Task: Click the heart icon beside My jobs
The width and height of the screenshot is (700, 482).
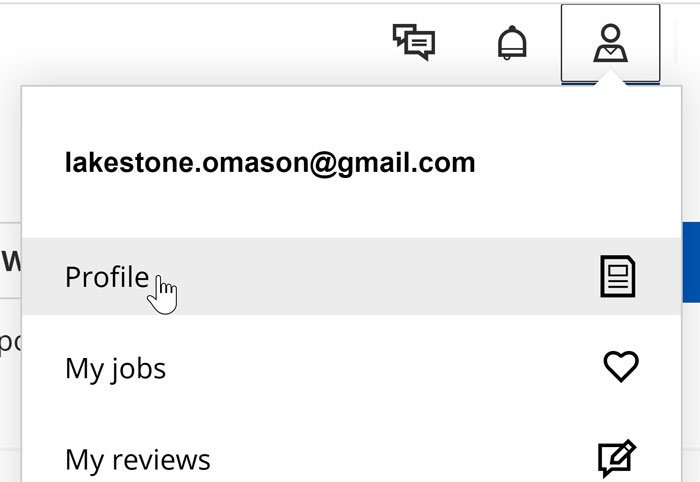Action: (620, 367)
